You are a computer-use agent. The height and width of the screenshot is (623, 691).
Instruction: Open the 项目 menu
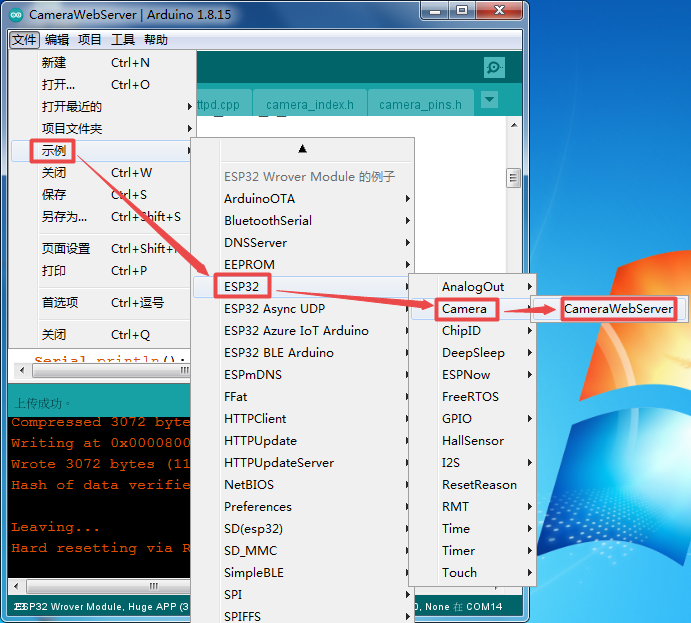click(90, 40)
